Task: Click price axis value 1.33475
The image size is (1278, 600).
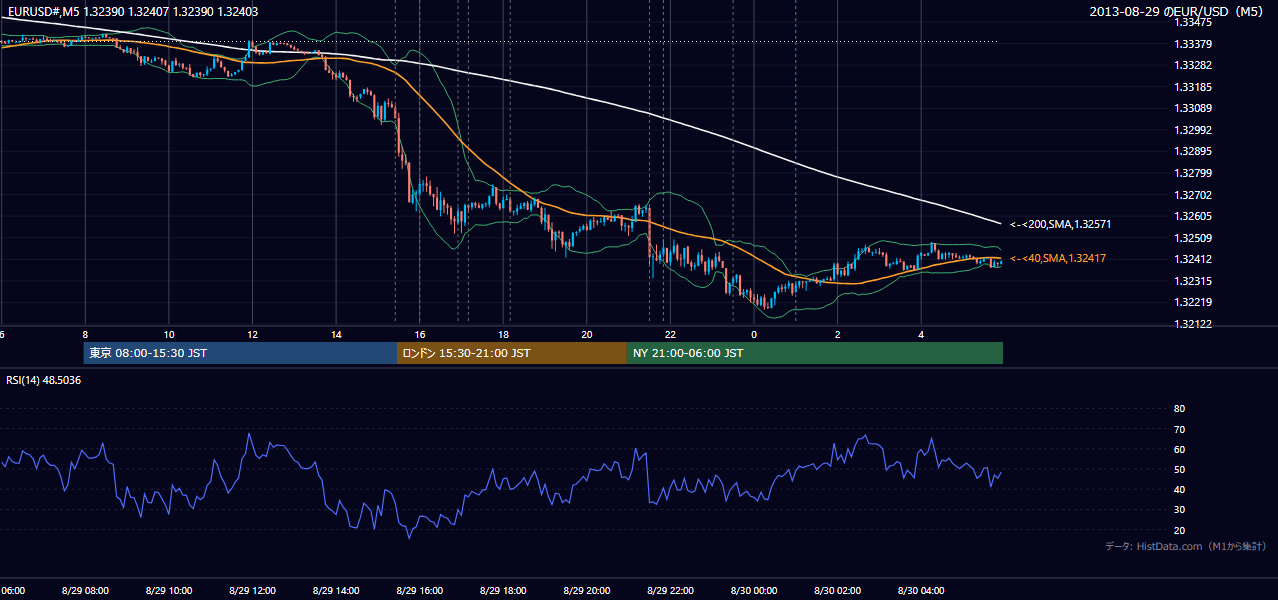Action: 1193,22
